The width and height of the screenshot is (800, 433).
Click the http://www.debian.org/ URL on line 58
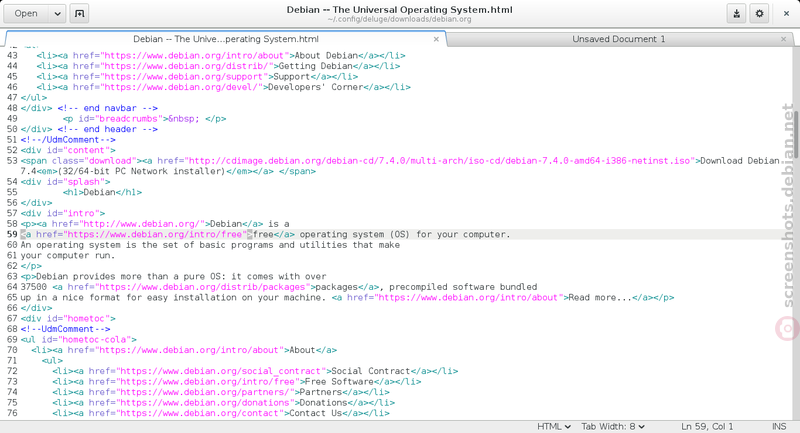pos(142,224)
